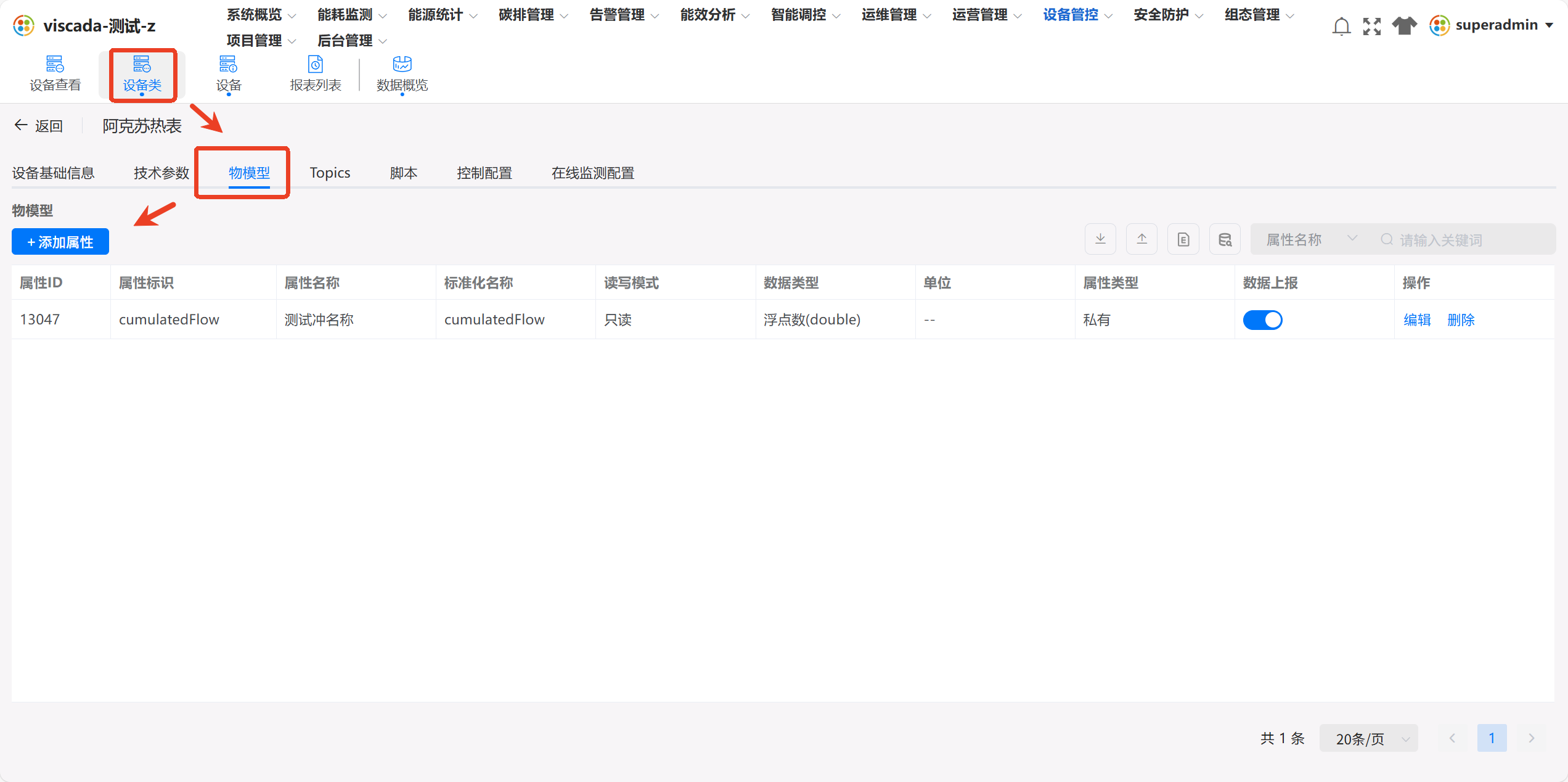The height and width of the screenshot is (782, 1568).
Task: Click the 阿克苏热表 page title
Action: tap(142, 126)
